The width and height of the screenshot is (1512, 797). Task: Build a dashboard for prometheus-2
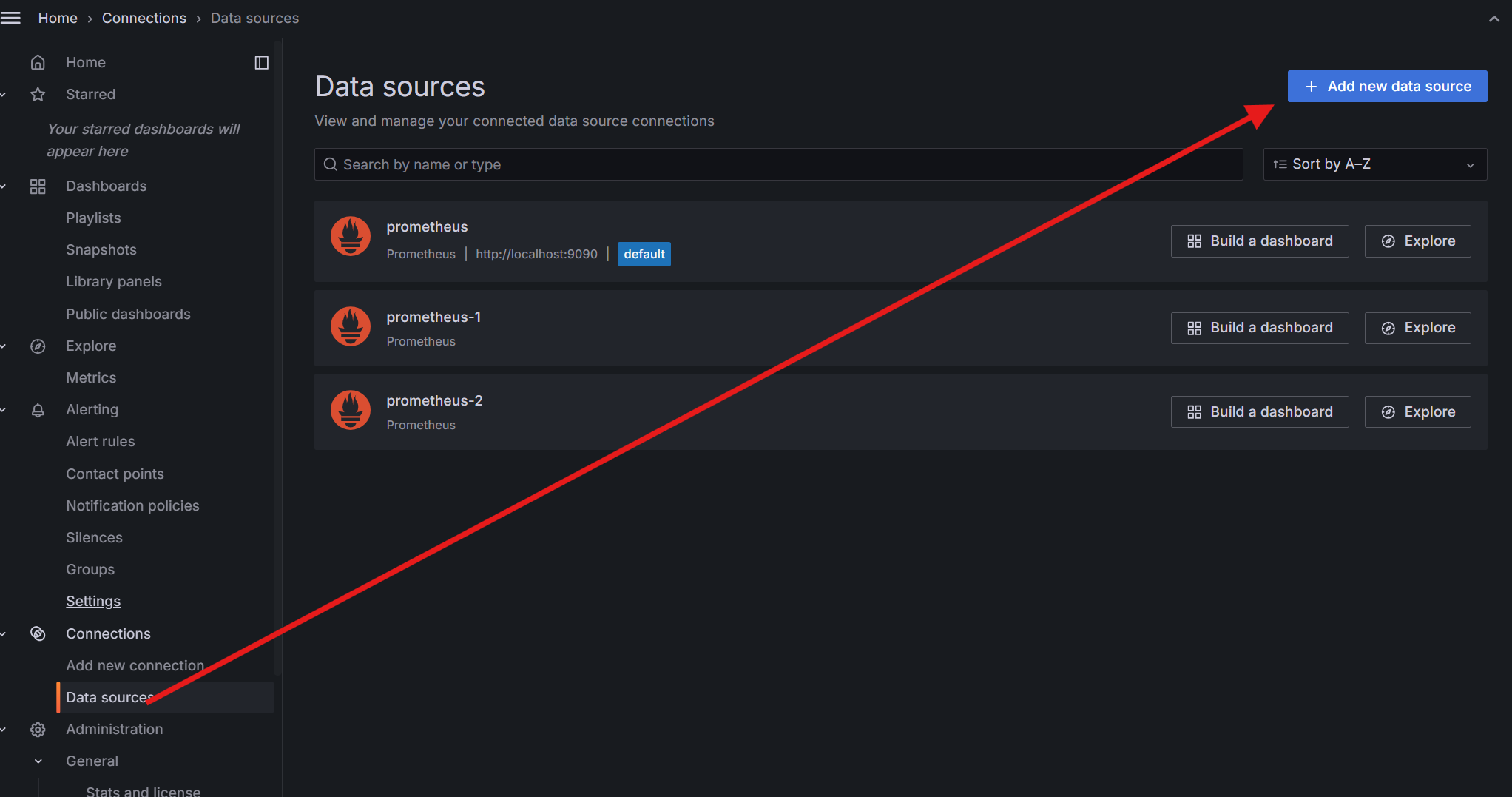point(1260,411)
